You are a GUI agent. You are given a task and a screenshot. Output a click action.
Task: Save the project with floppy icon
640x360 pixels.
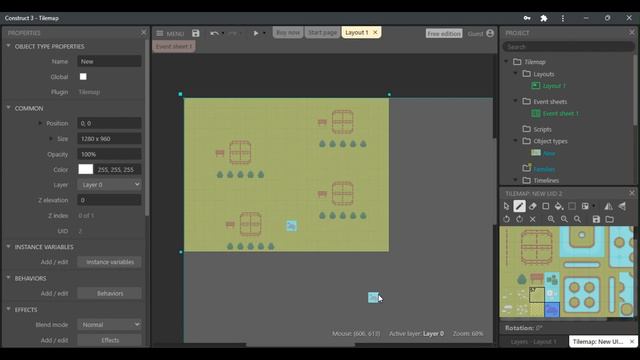click(x=196, y=33)
